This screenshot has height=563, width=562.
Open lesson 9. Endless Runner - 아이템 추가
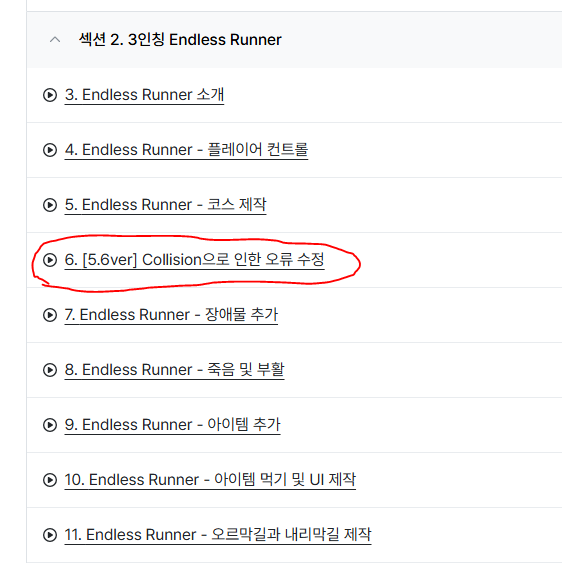(172, 425)
